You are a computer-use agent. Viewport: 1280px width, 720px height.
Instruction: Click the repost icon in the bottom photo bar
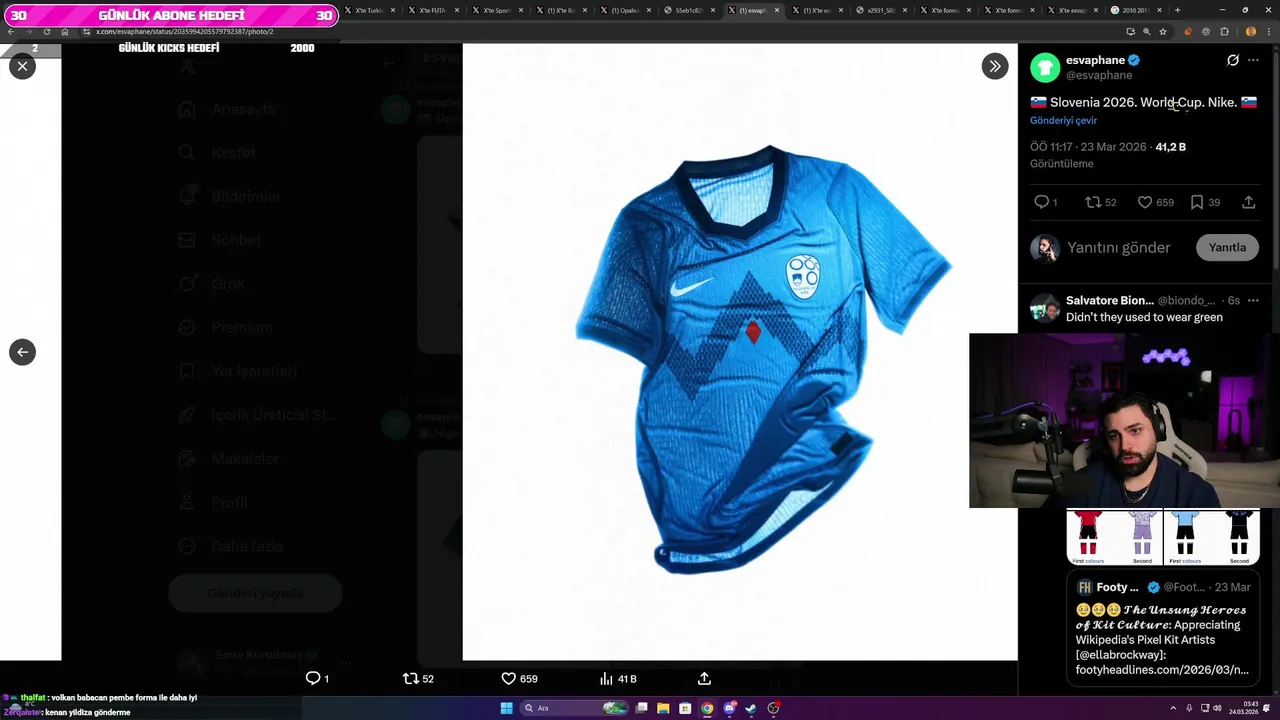pyautogui.click(x=410, y=678)
